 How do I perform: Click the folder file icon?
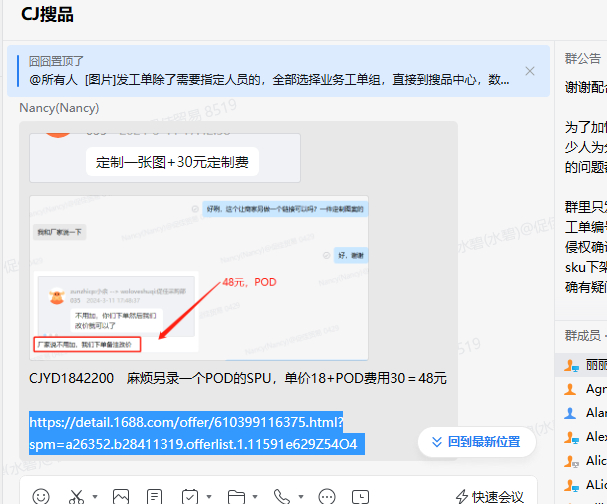pyautogui.click(x=236, y=496)
